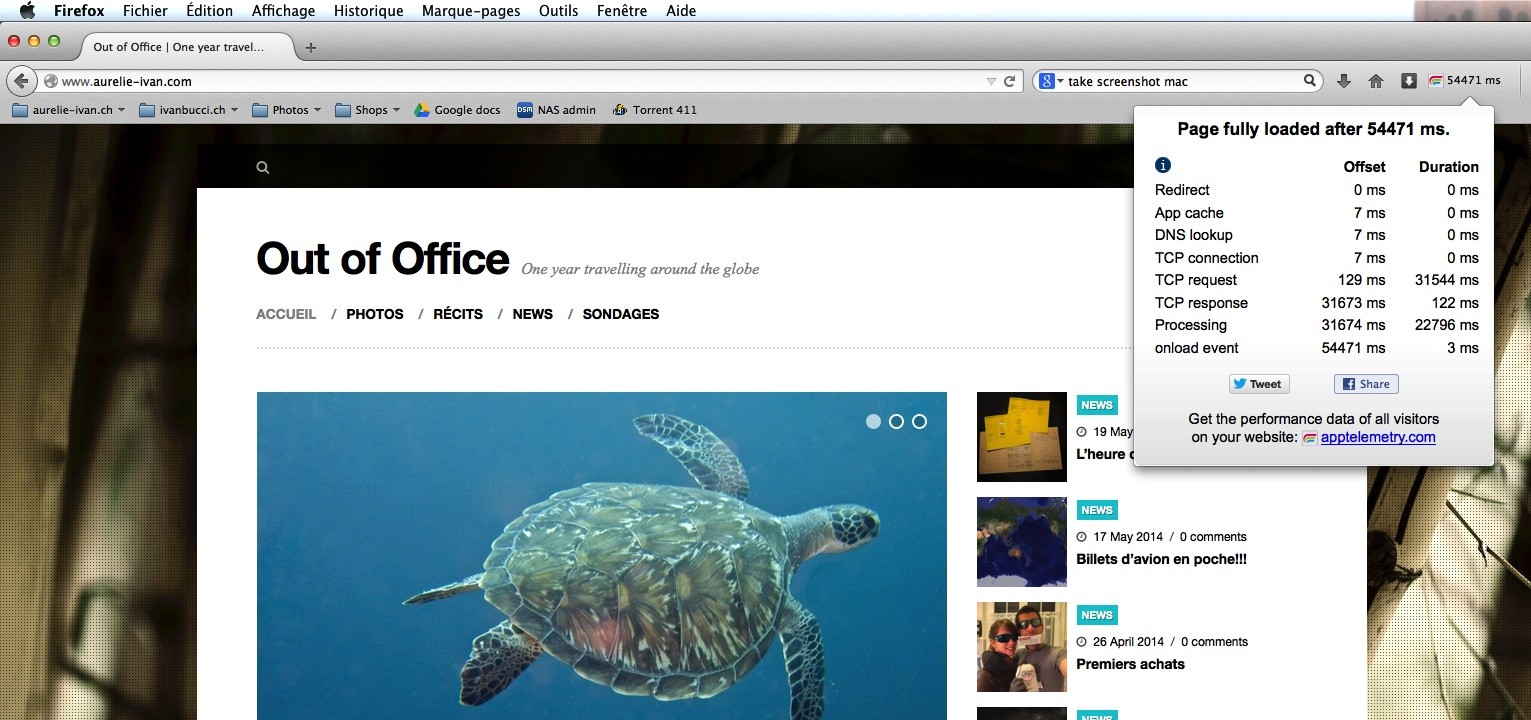This screenshot has width=1531, height=720.
Task: Click the info icon in the timing popup
Action: [1162, 166]
